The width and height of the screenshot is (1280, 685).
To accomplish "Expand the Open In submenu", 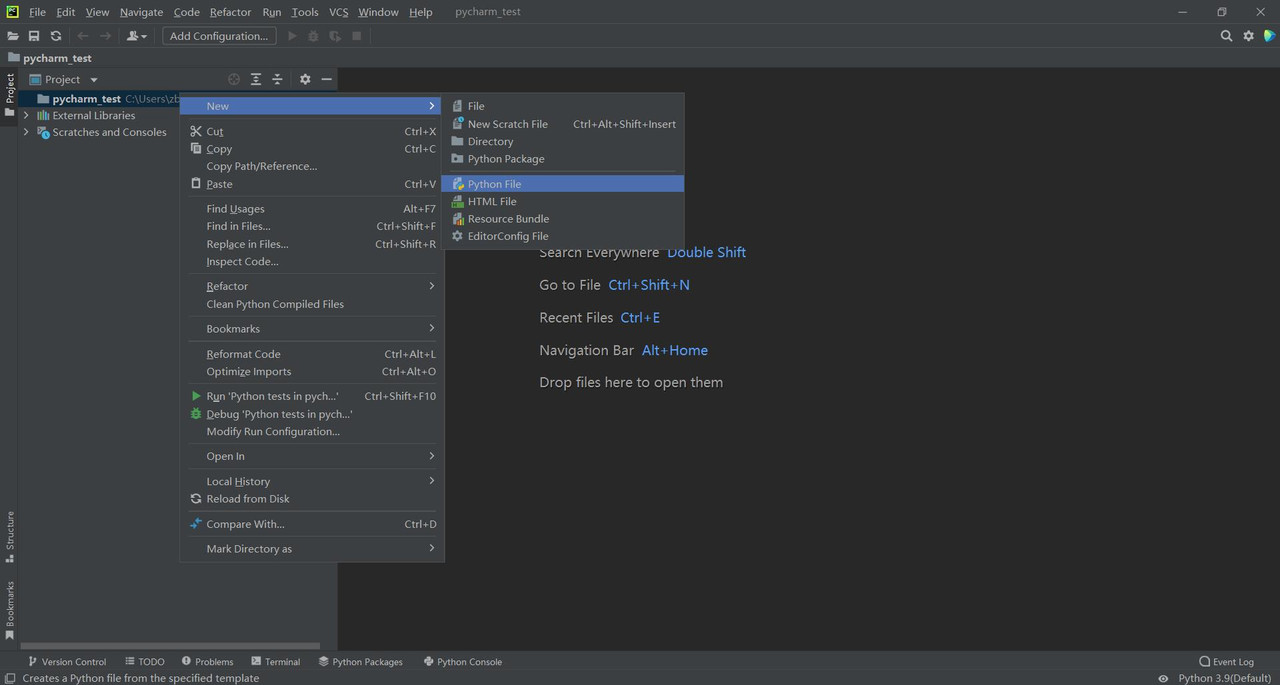I will pyautogui.click(x=312, y=456).
